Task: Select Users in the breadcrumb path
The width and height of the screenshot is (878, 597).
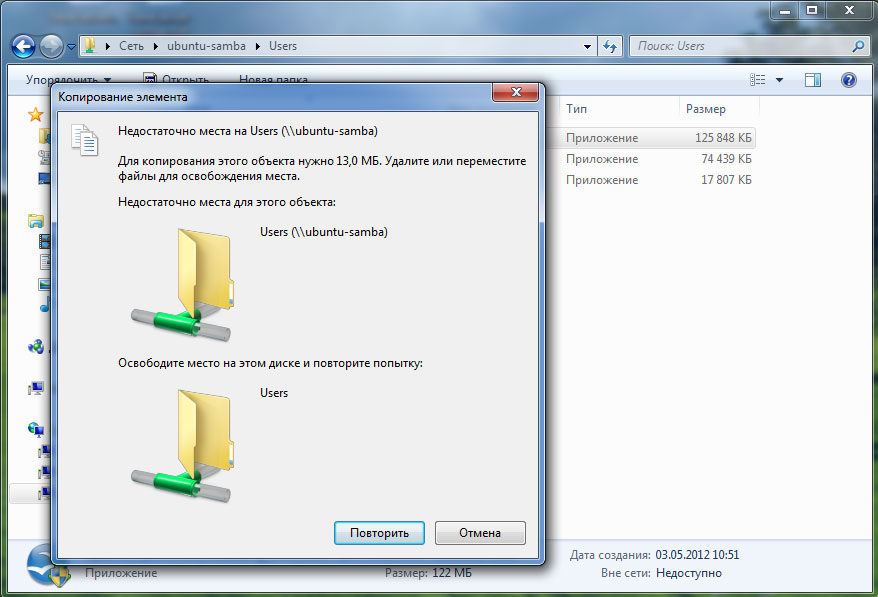Action: coord(283,46)
